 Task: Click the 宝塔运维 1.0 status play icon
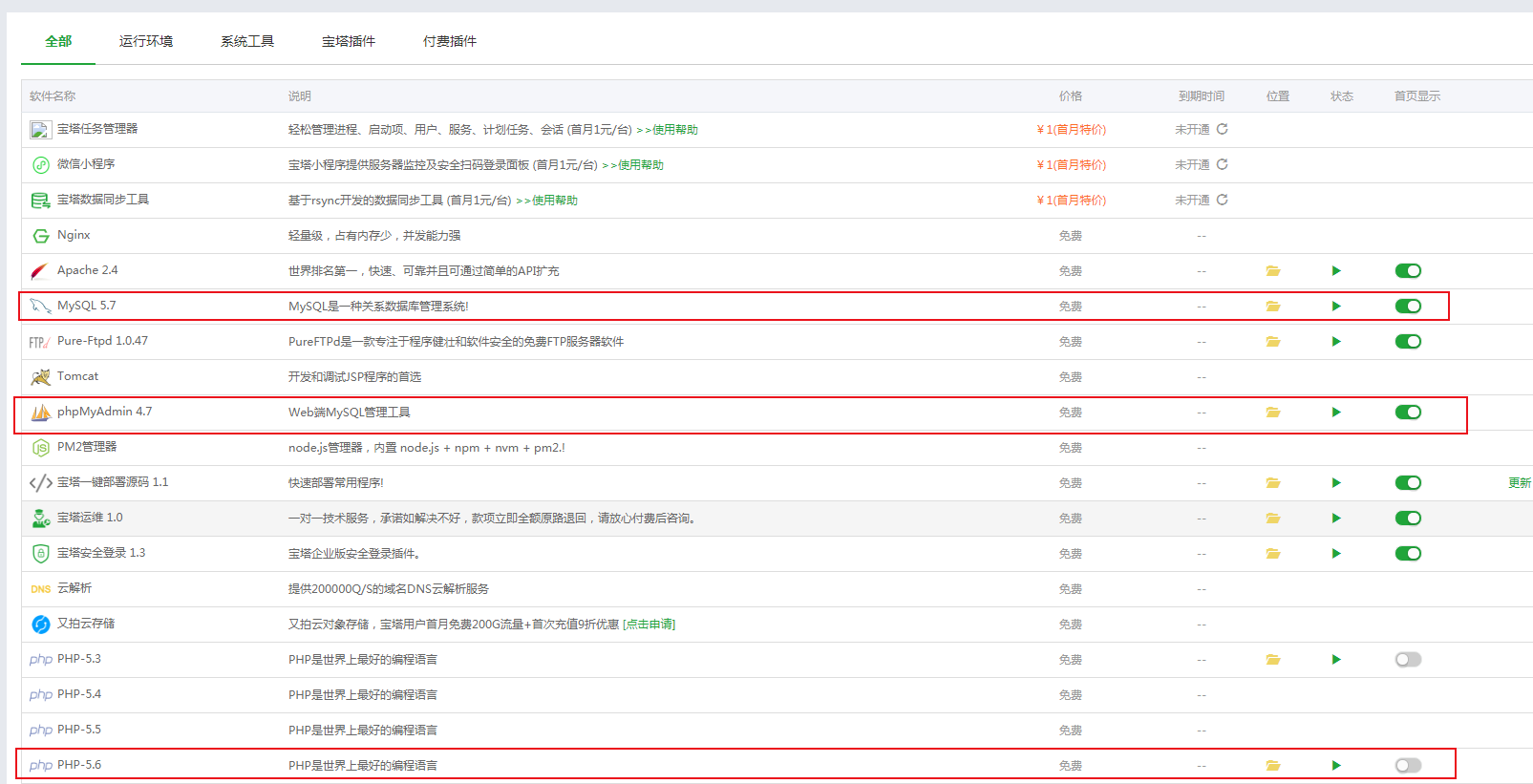[1336, 519]
